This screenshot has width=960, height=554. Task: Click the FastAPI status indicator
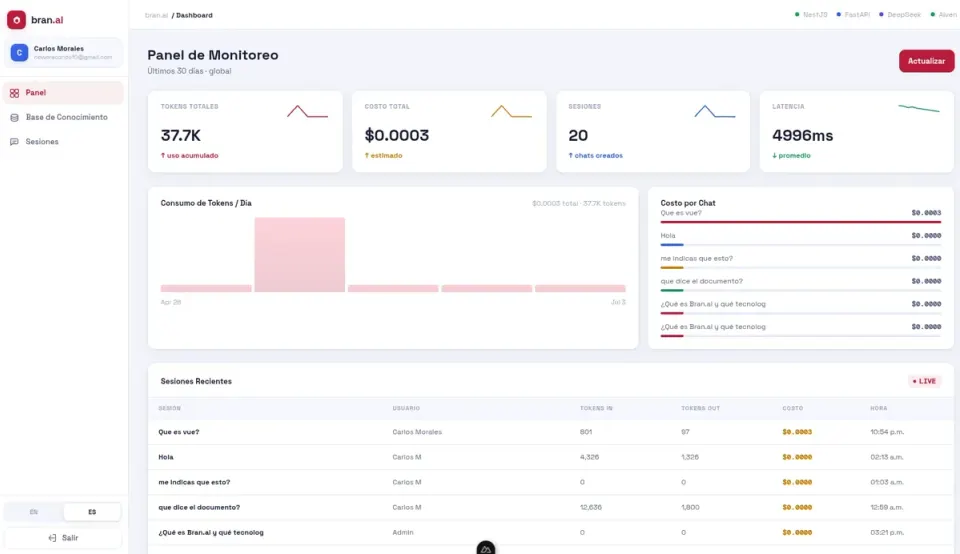coord(853,15)
